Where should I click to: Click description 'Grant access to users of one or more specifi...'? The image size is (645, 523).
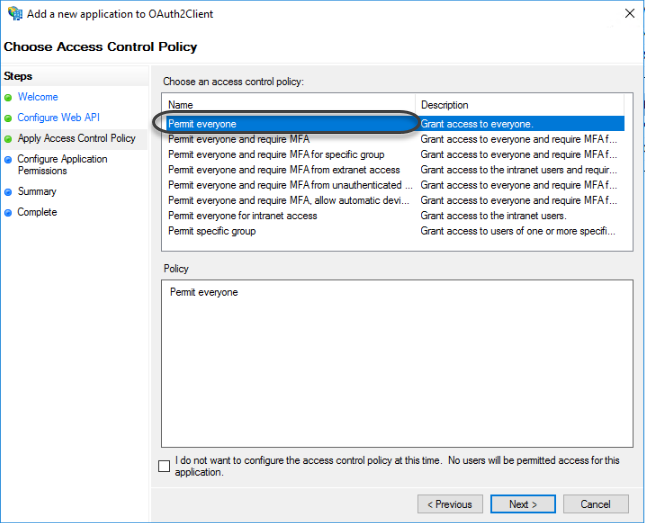tap(518, 231)
